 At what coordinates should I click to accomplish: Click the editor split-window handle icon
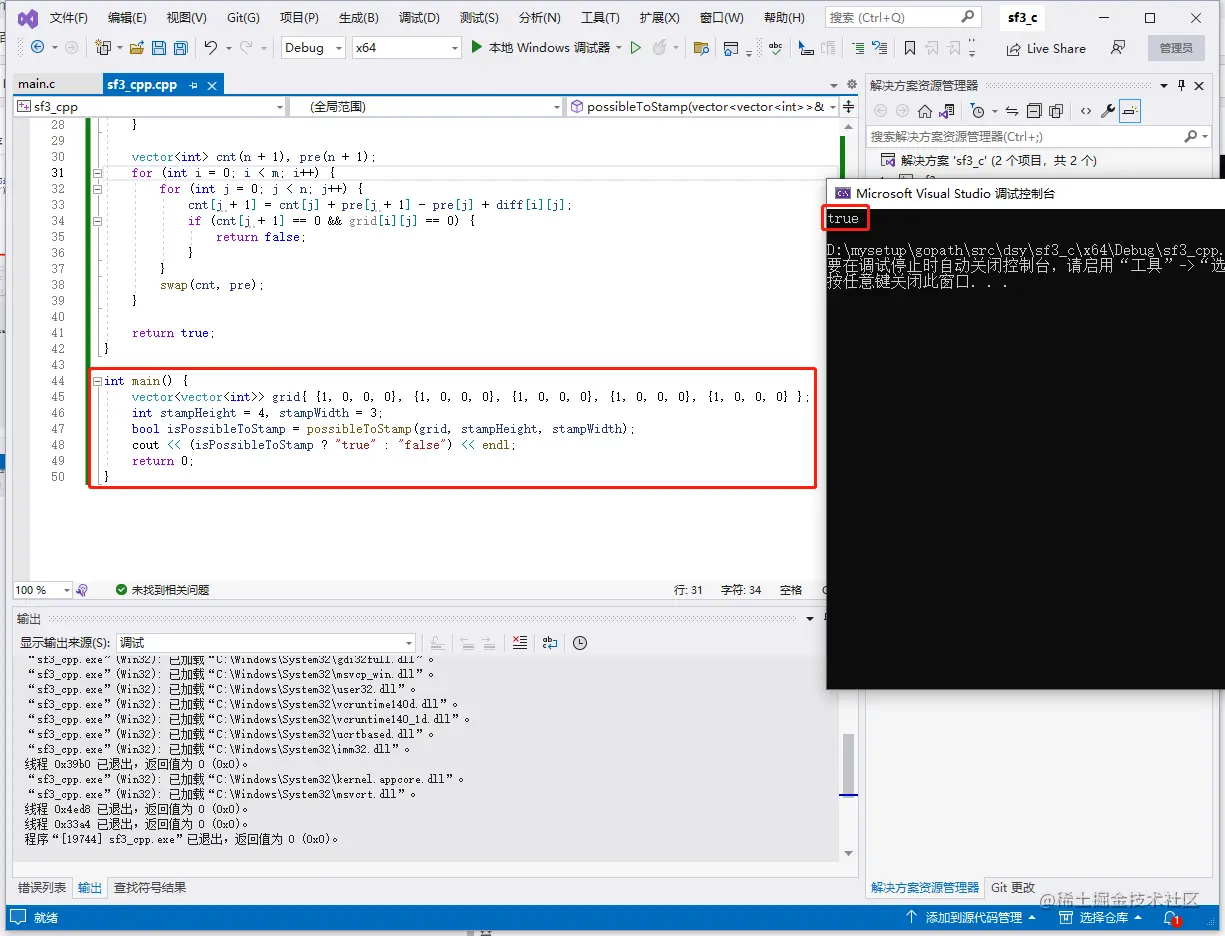pyautogui.click(x=848, y=106)
